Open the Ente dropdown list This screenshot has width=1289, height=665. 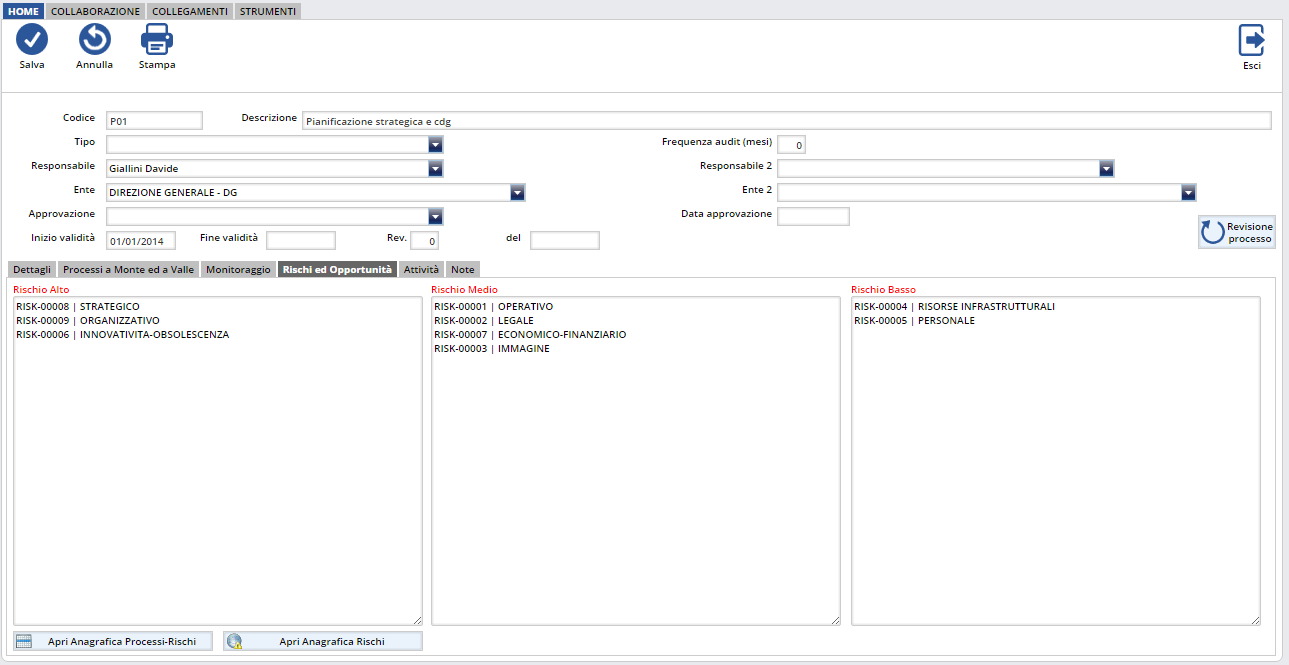coord(517,193)
